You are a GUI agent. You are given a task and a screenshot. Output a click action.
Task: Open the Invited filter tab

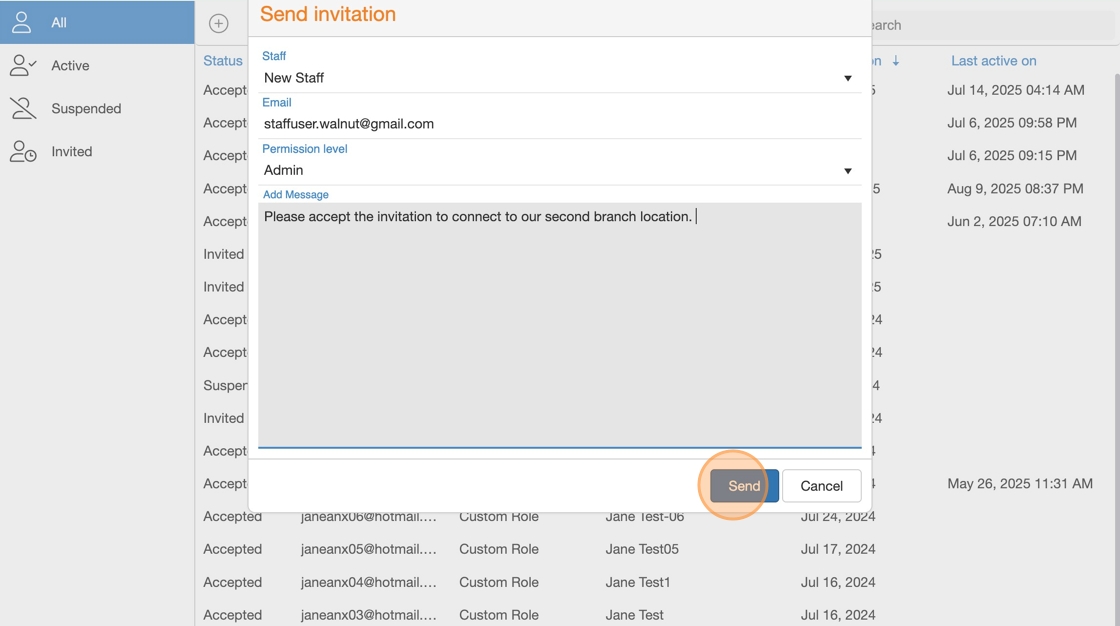click(71, 152)
